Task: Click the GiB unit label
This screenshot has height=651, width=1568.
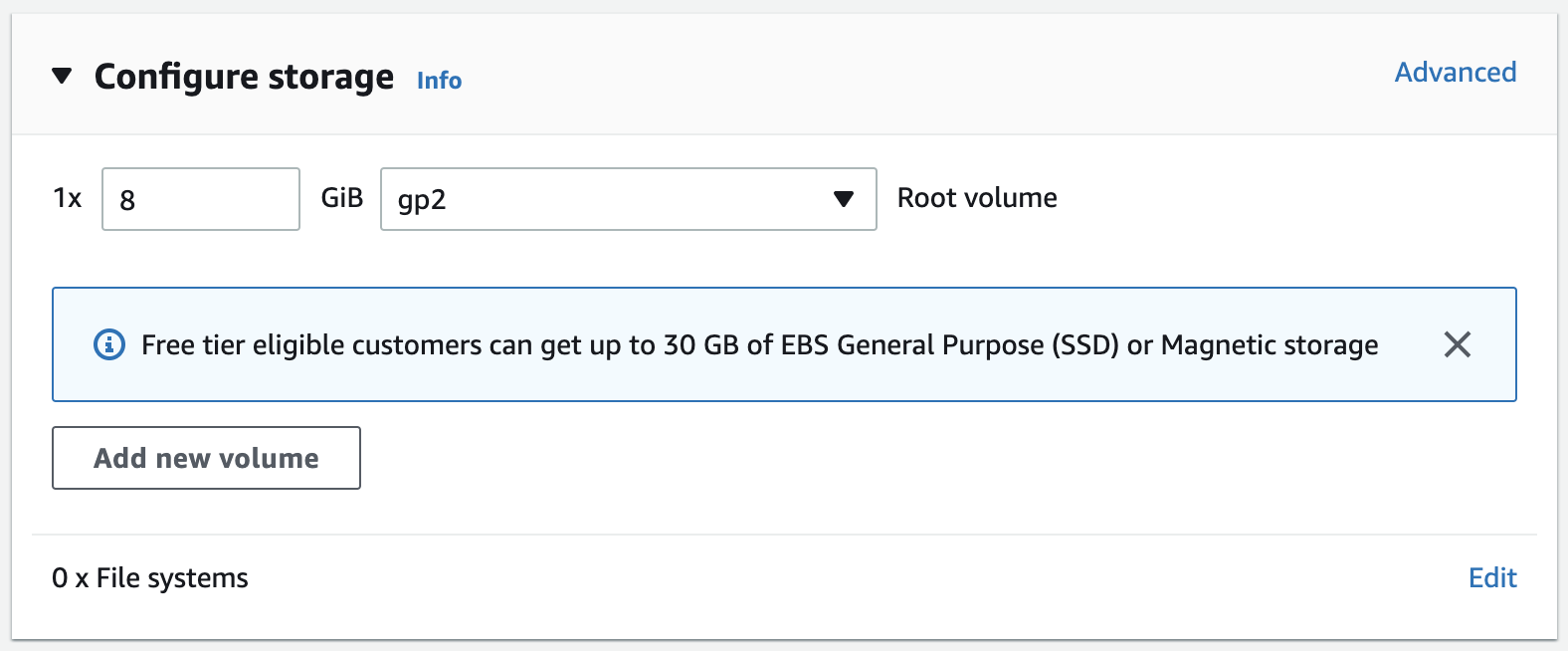Action: tap(341, 198)
